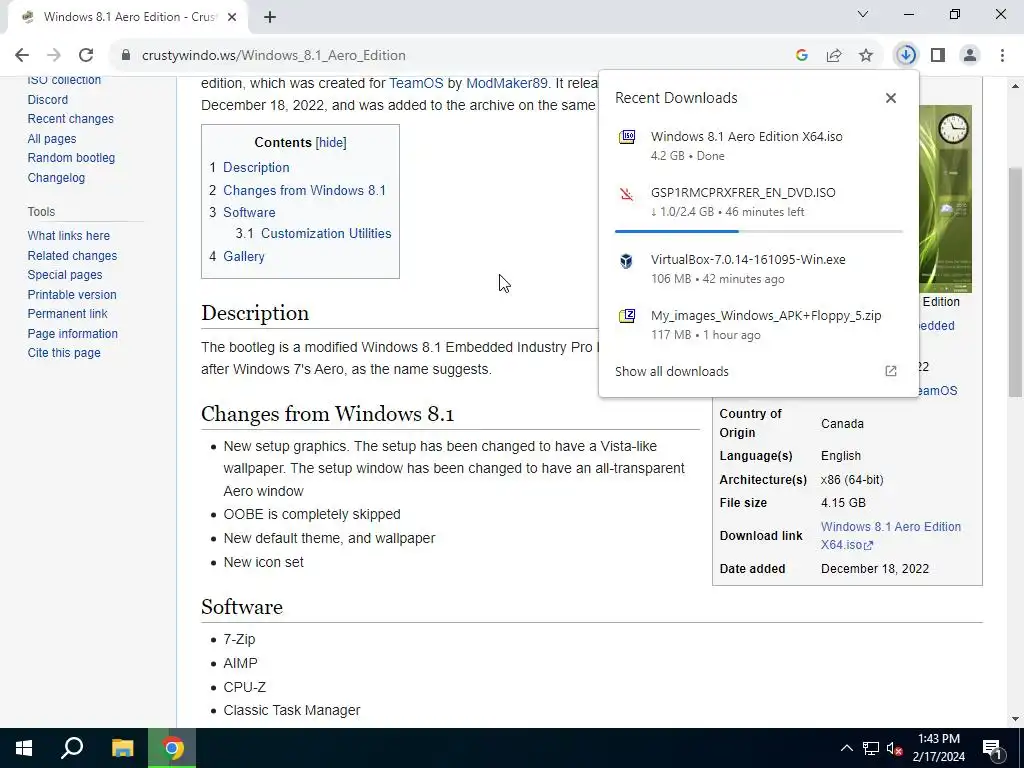Open the notification center
Viewport: 1024px width, 768px height.
(x=993, y=748)
